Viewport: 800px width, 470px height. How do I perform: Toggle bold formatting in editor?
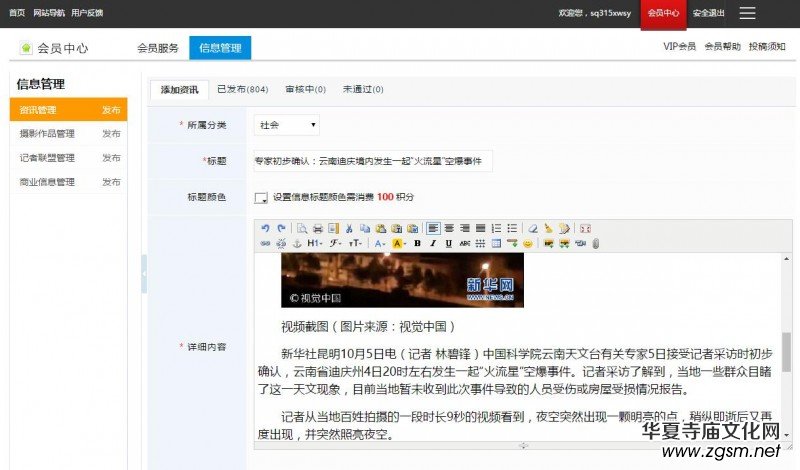417,243
